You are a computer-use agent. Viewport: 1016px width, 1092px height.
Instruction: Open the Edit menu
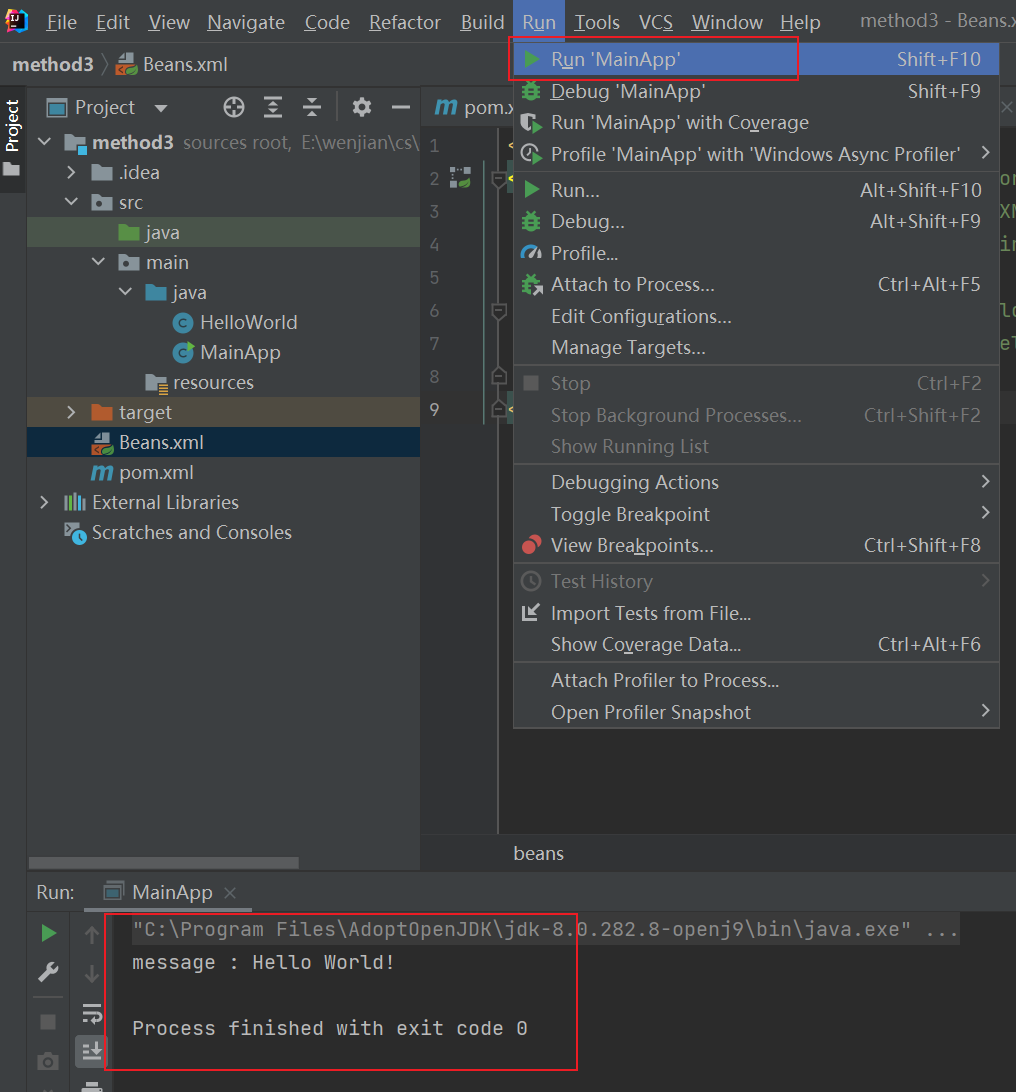click(113, 22)
